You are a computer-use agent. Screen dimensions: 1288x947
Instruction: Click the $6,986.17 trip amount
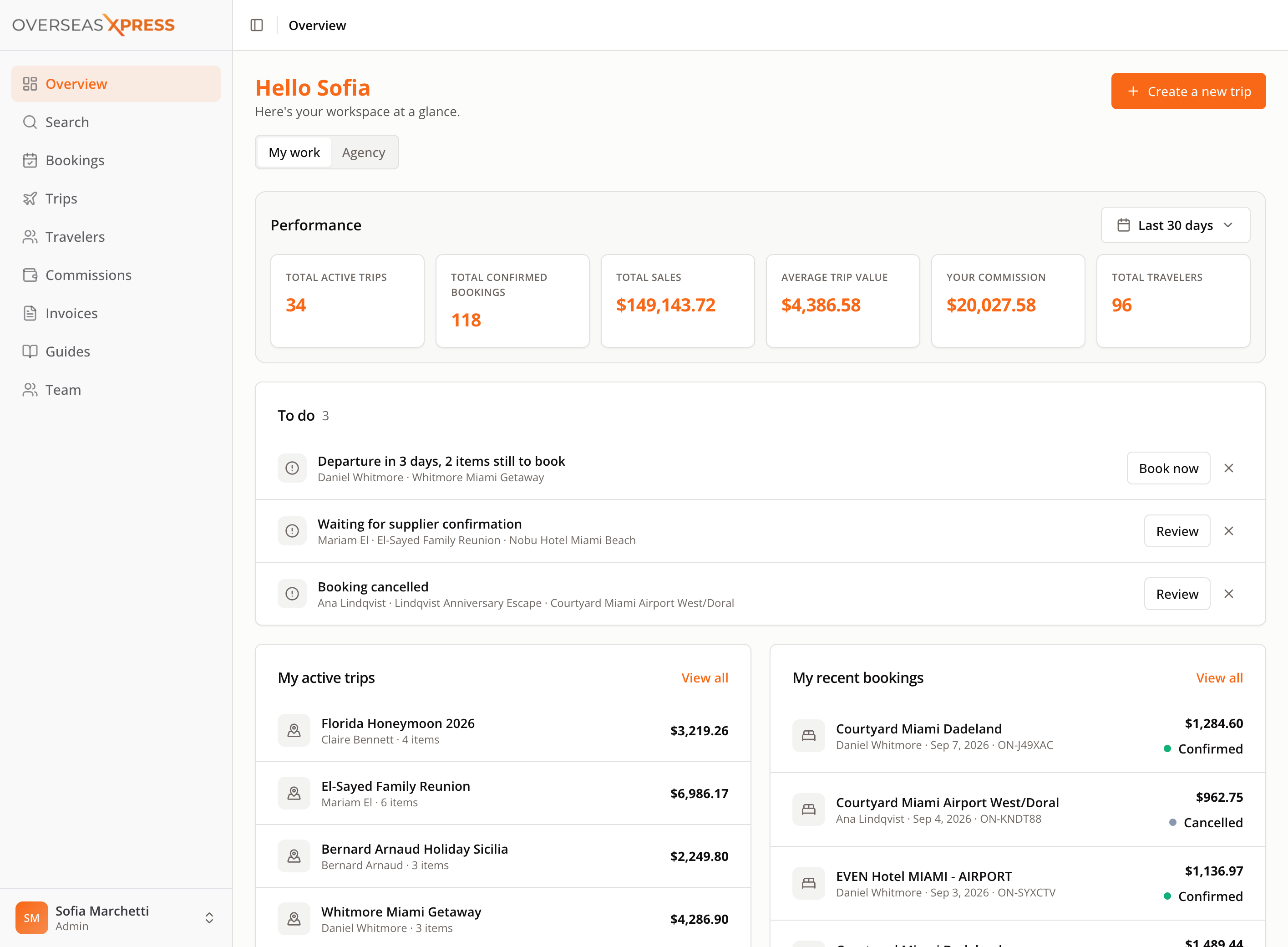699,794
